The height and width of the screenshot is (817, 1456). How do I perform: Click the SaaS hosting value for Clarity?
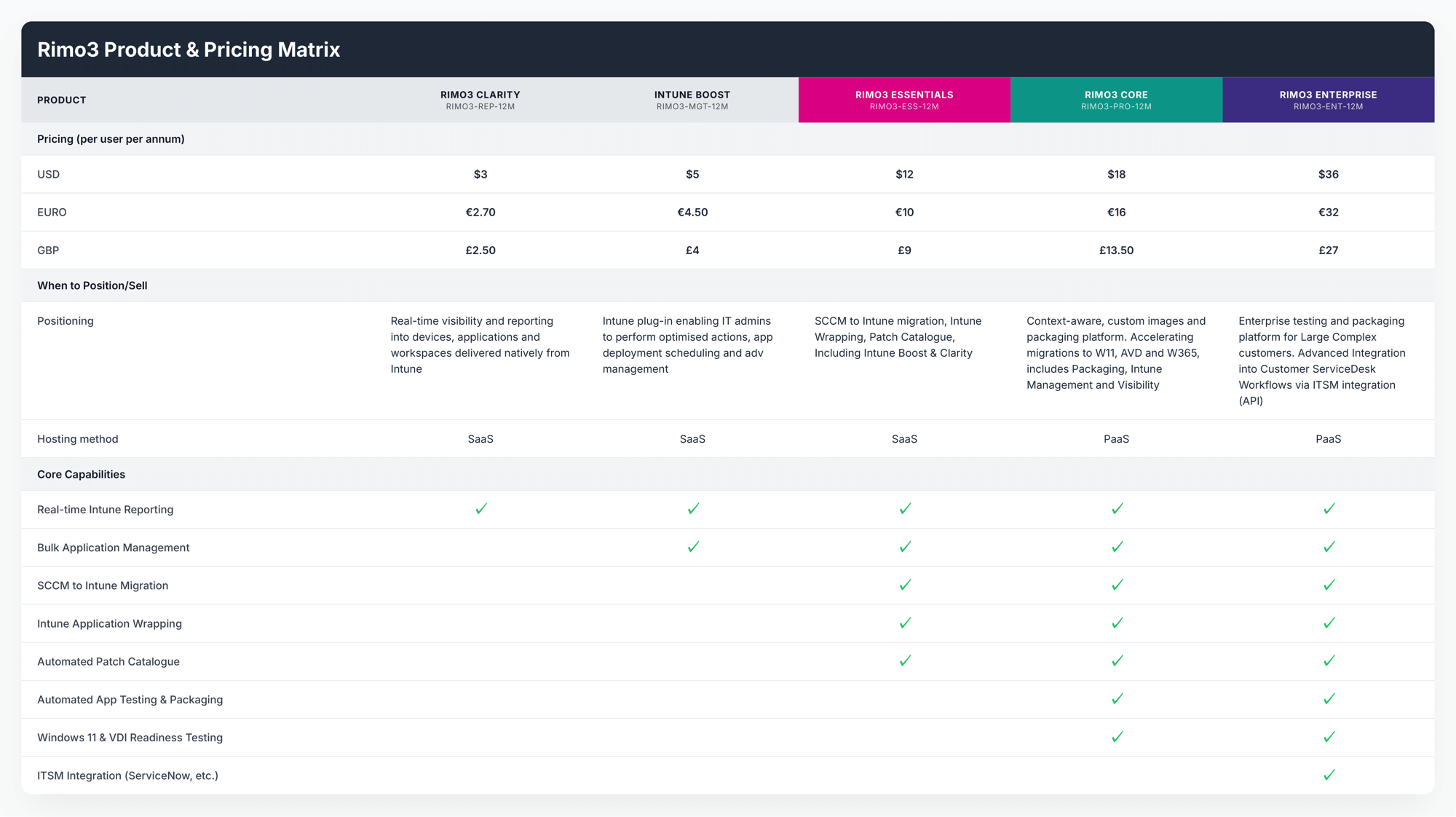click(x=480, y=439)
